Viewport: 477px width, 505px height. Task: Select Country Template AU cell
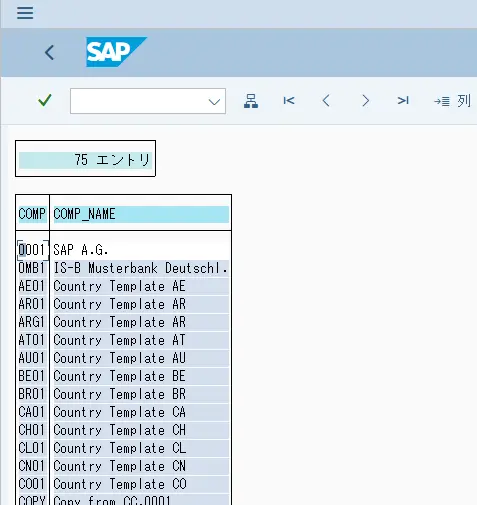[x=141, y=358]
